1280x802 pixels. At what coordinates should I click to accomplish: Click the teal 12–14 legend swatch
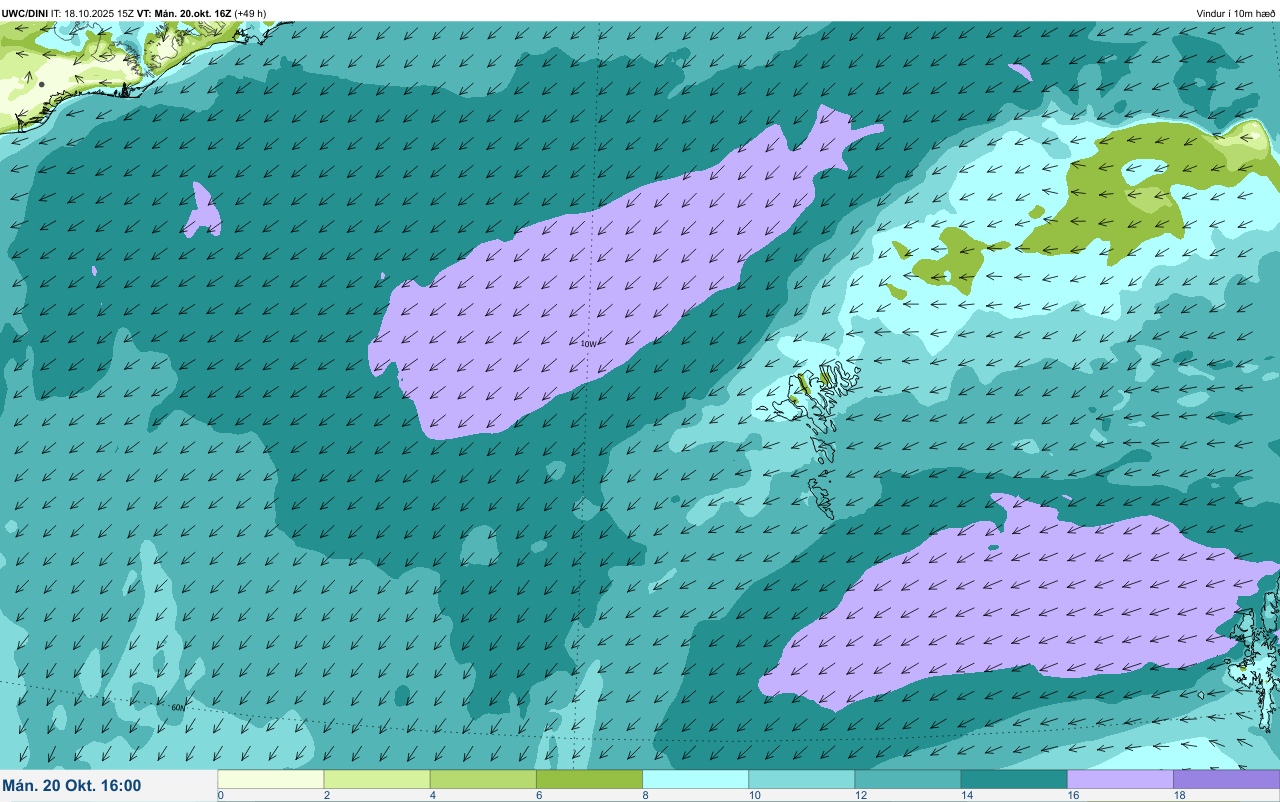click(907, 779)
